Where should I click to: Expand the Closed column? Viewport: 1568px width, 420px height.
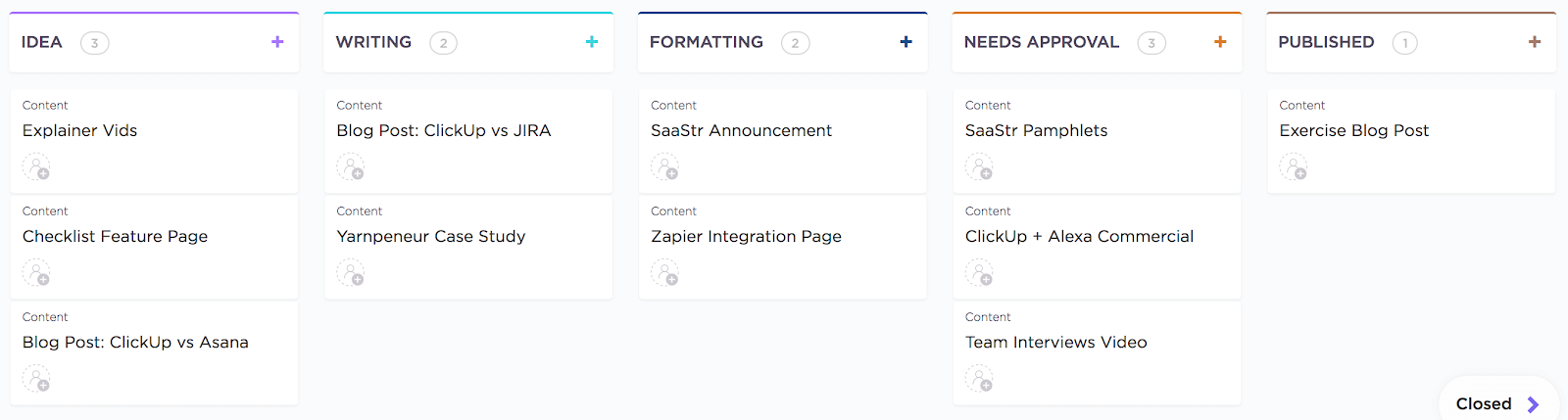pyautogui.click(x=1497, y=403)
